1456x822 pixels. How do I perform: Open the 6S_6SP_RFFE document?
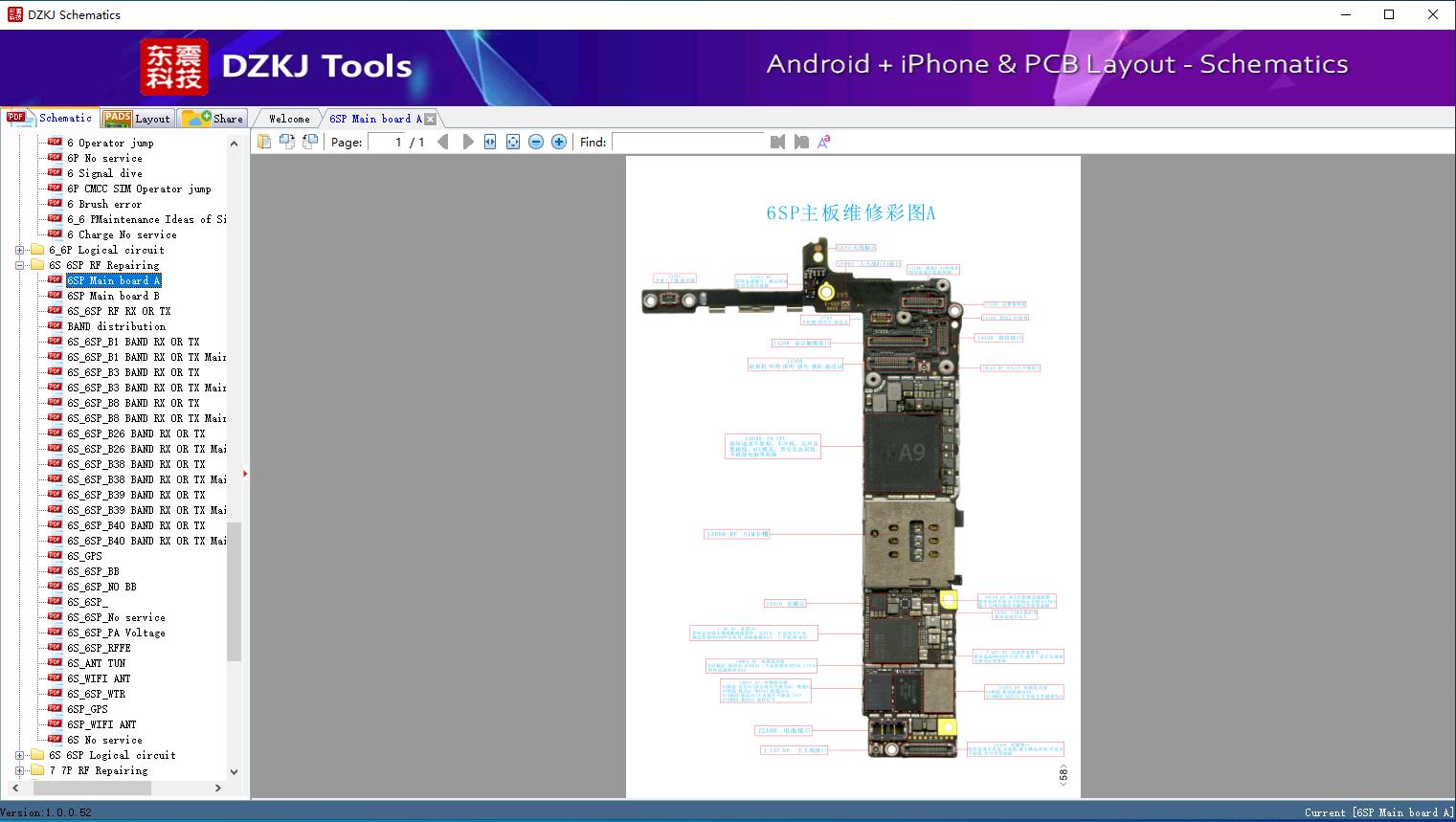[99, 648]
